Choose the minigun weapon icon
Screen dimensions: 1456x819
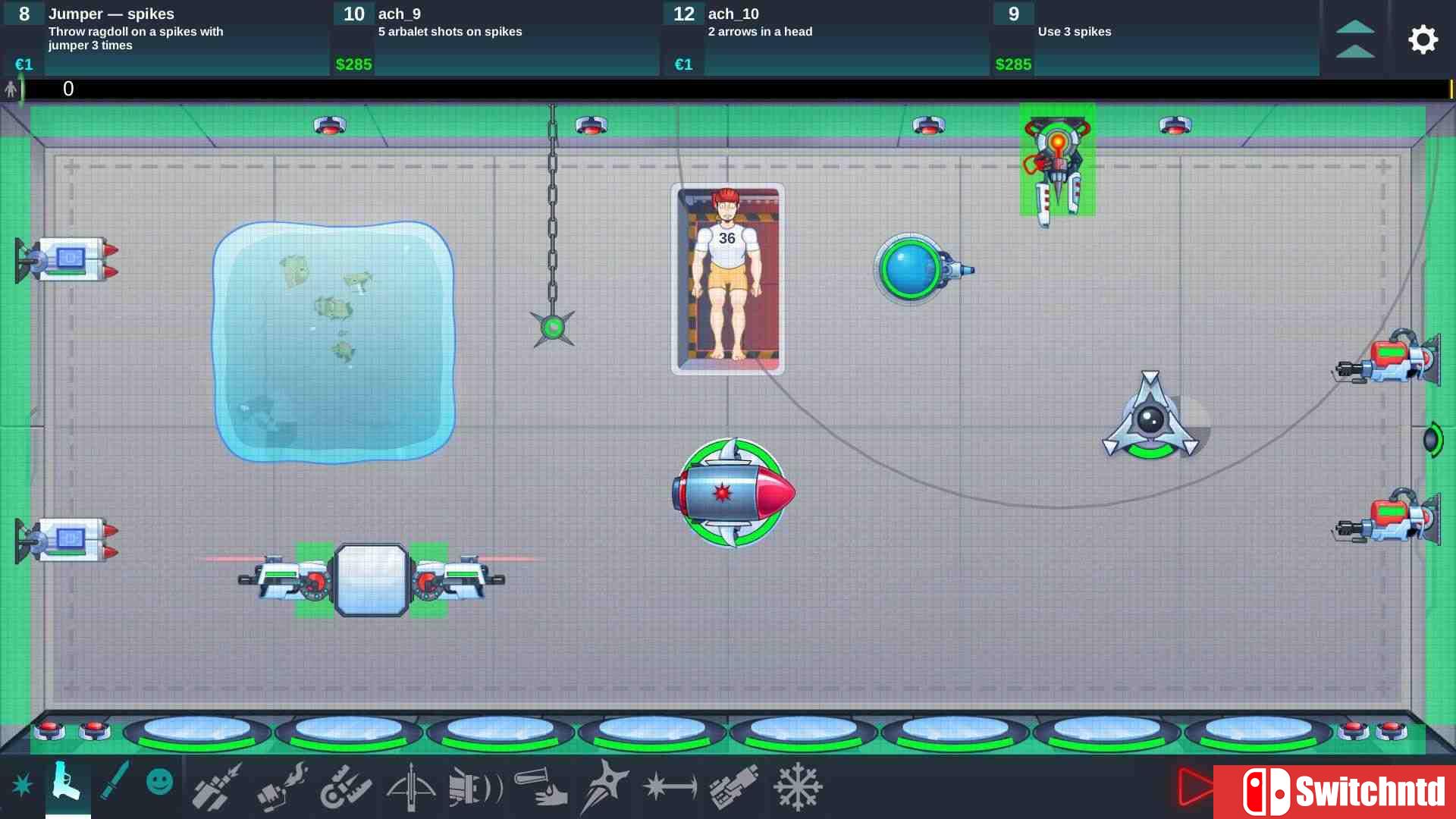pyautogui.click(x=346, y=786)
